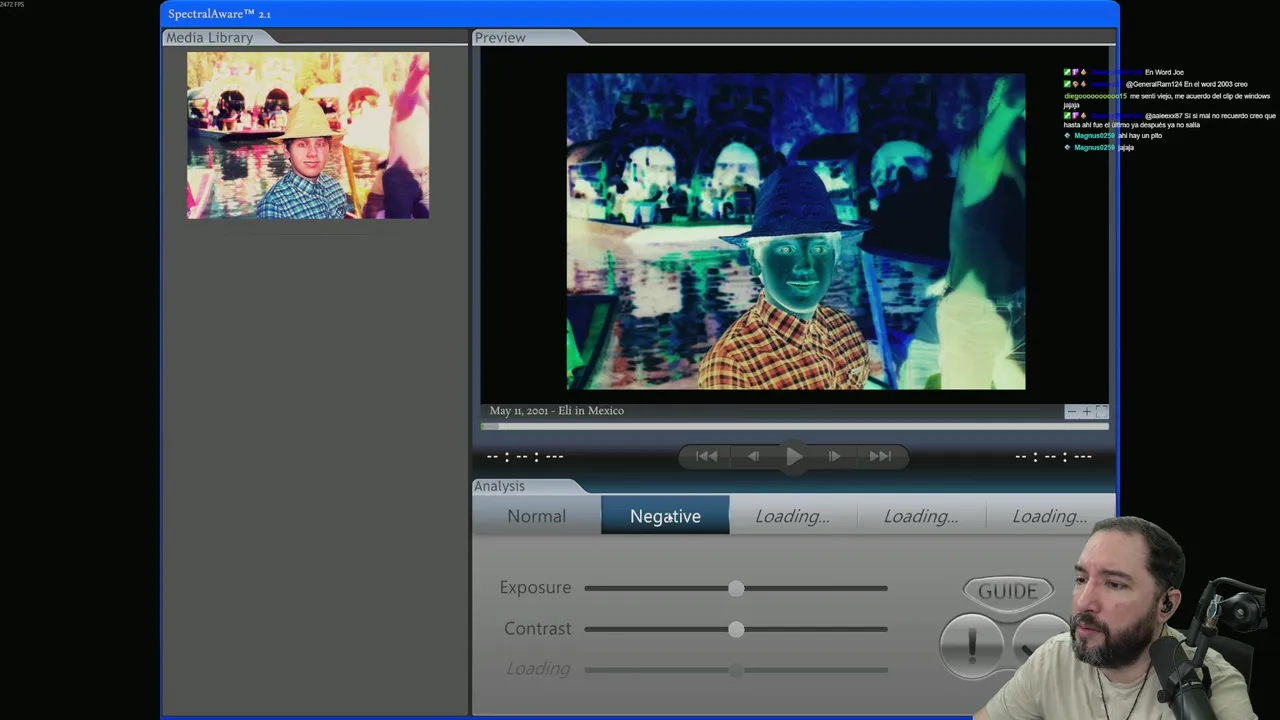This screenshot has width=1280, height=720.
Task: Click the negative image in the Preview
Action: coord(796,231)
